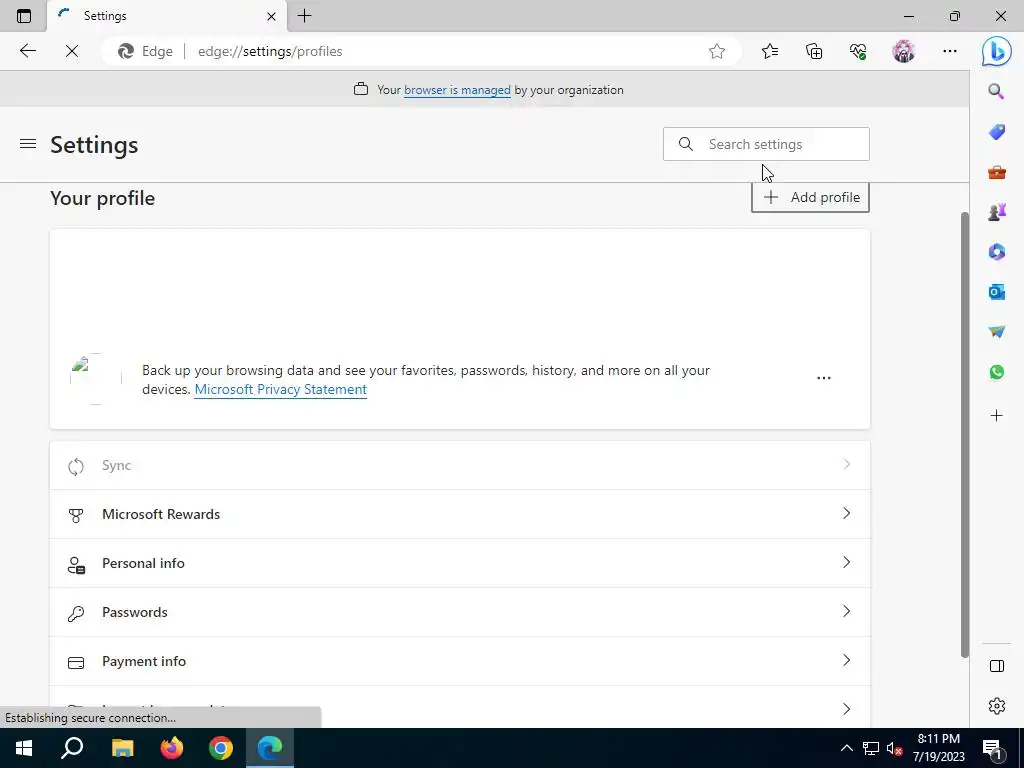Click Microsoft Edge taskbar icon

(x=270, y=748)
